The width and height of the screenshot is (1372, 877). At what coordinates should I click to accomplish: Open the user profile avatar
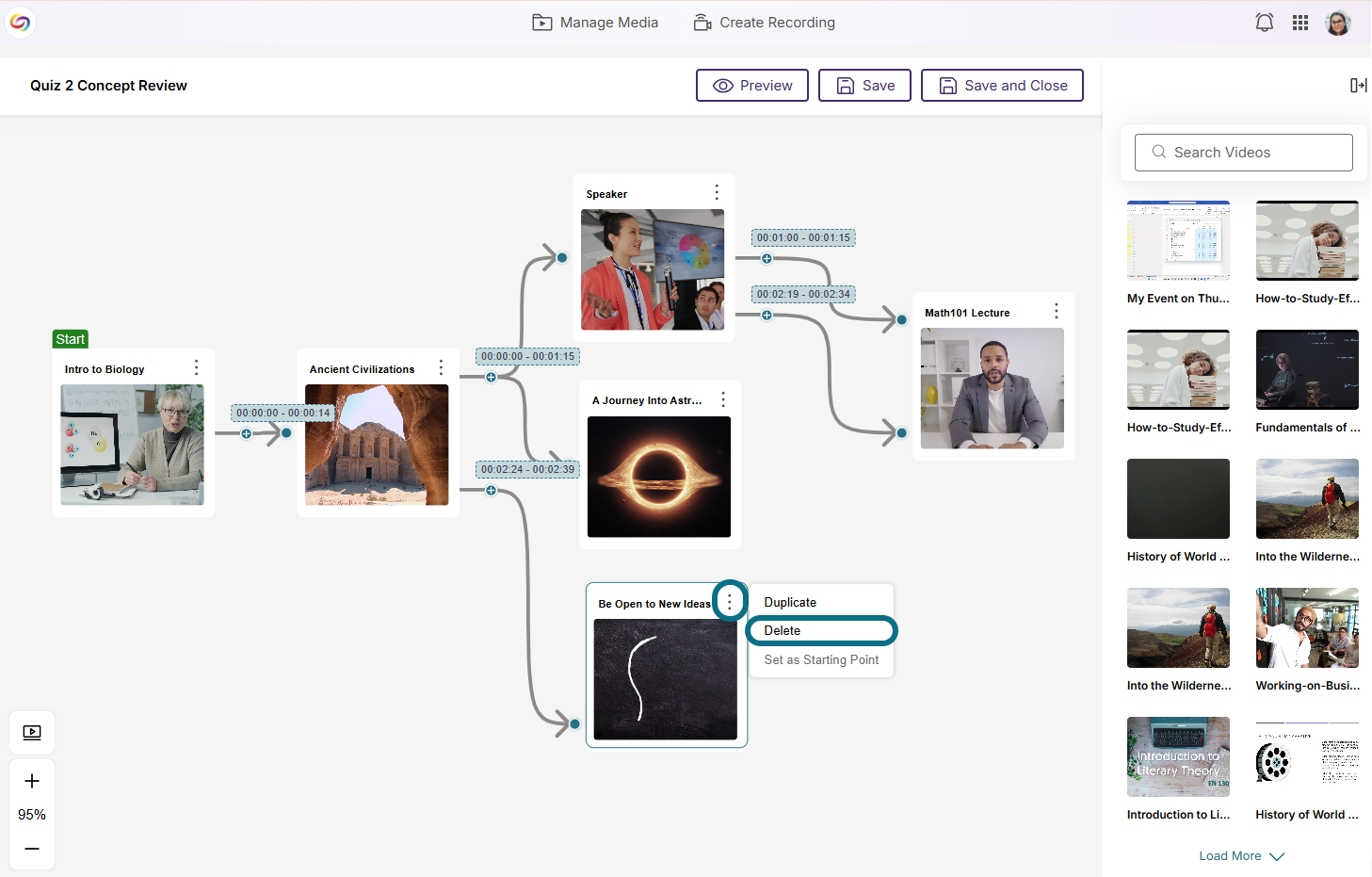[1338, 23]
